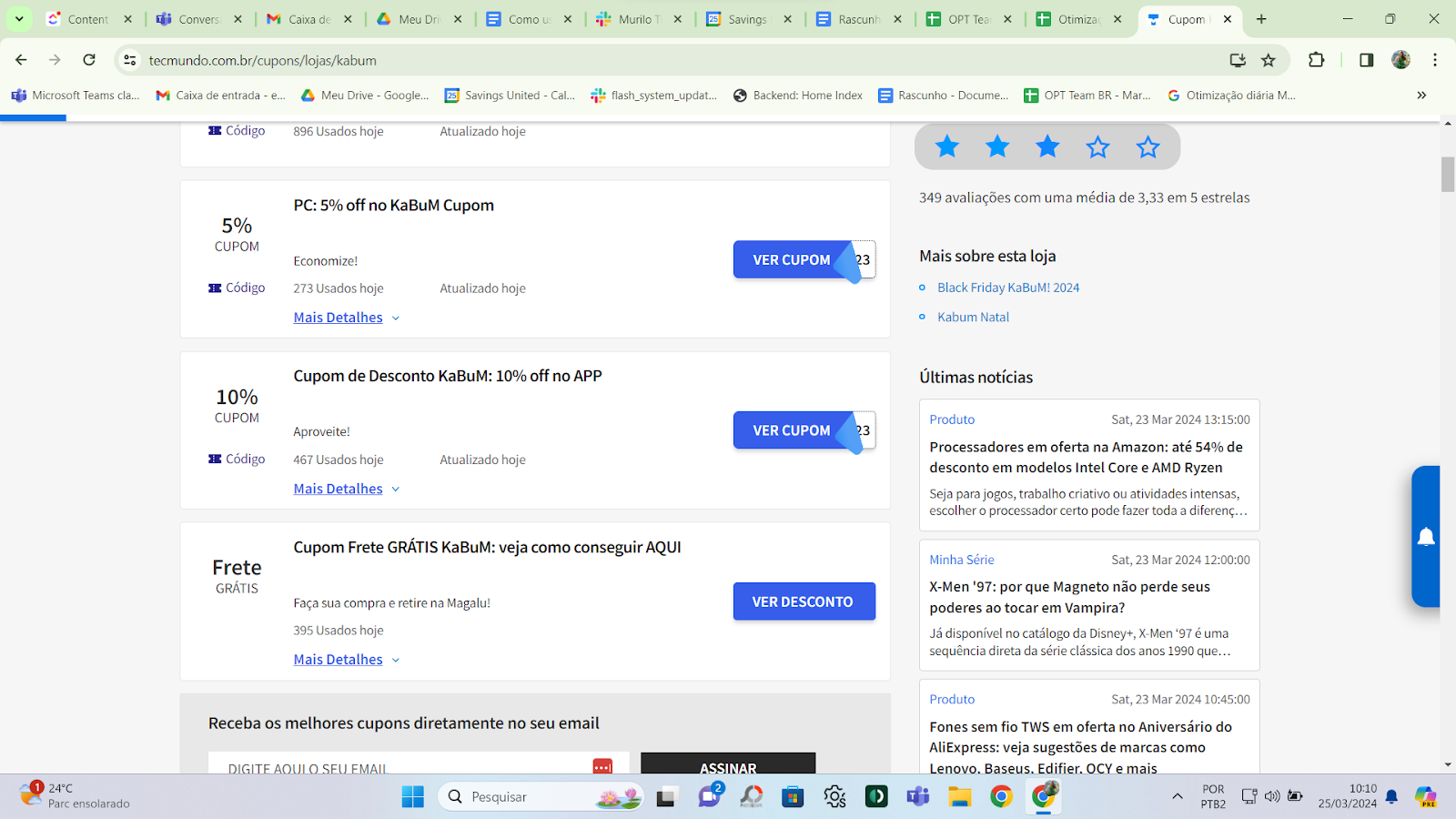1456x819 pixels.
Task: Click the first rating star
Action: [947, 147]
